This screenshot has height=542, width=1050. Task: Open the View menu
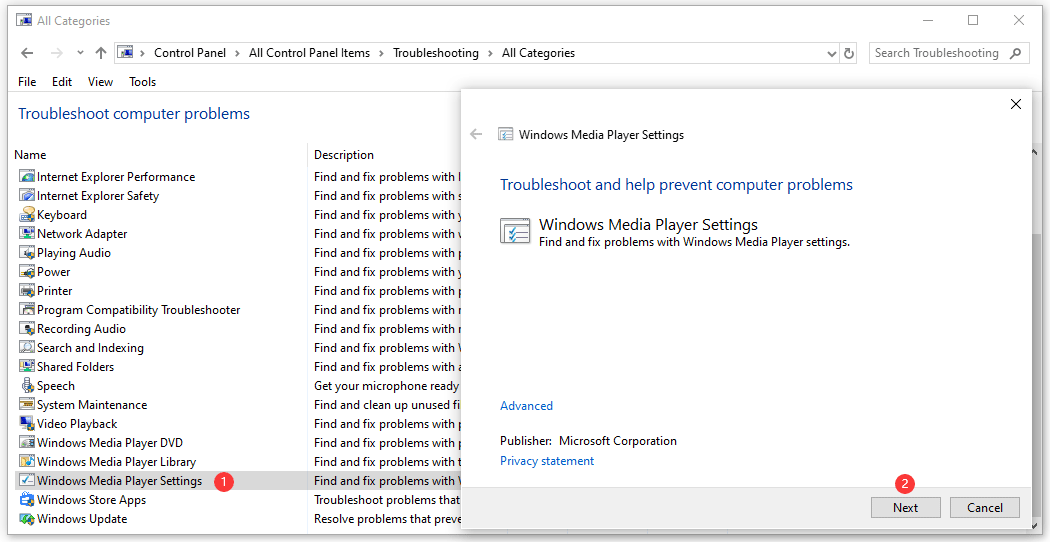coord(100,82)
